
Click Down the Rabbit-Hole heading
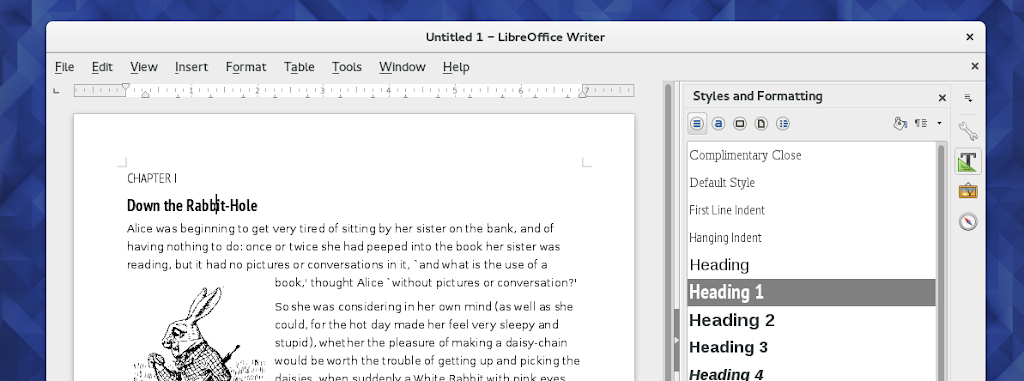tap(192, 205)
